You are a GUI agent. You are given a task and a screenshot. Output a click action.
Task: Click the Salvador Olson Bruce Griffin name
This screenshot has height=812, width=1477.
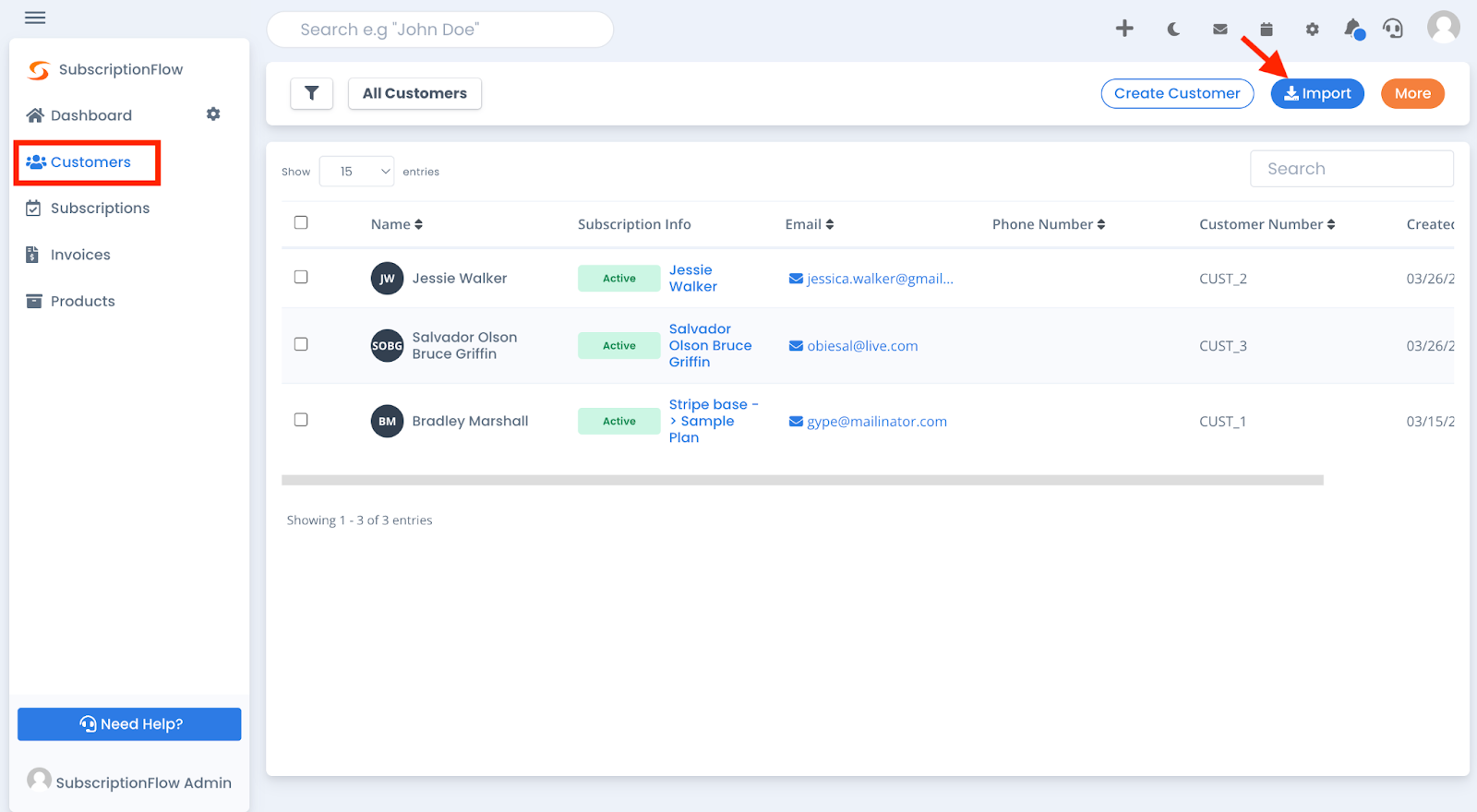[x=464, y=346]
